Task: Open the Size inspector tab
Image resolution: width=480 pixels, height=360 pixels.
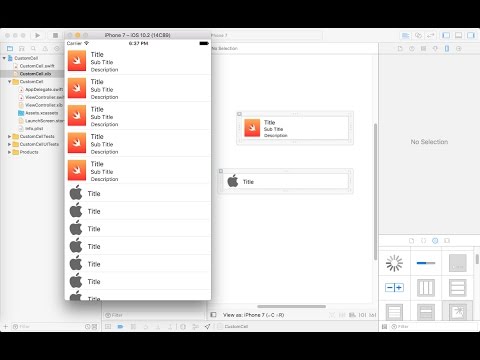Action: click(447, 49)
